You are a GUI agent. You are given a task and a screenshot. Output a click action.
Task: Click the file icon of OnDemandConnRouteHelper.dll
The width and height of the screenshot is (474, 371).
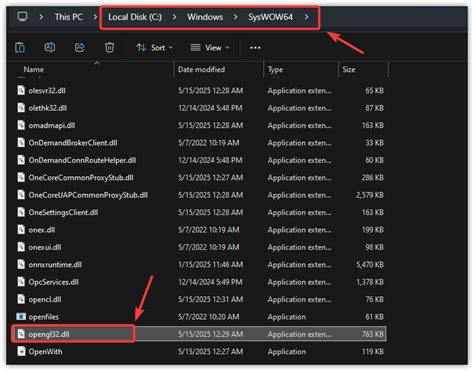[x=21, y=160]
